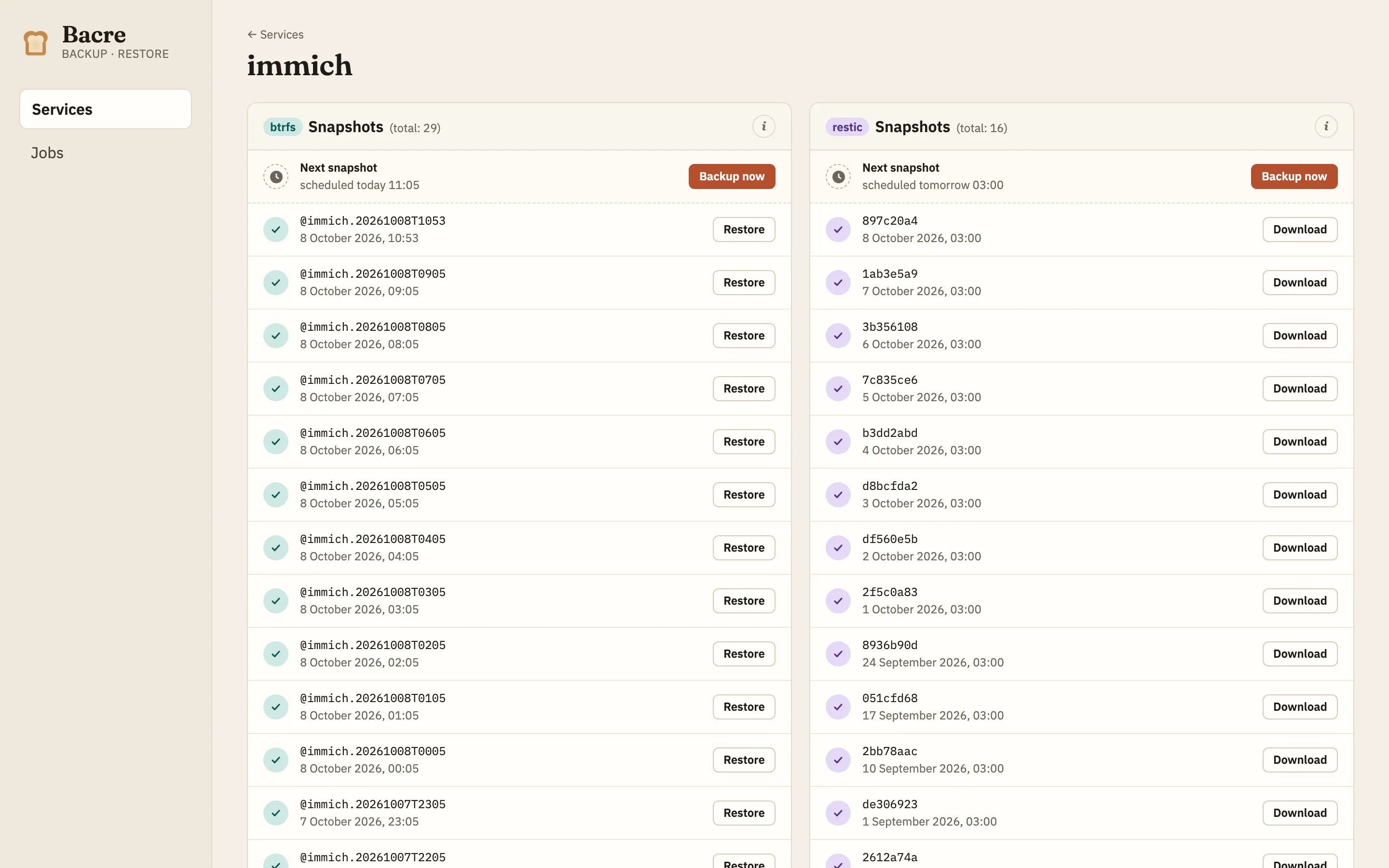Download restic snapshot 1ab3e5a9

(1300, 283)
